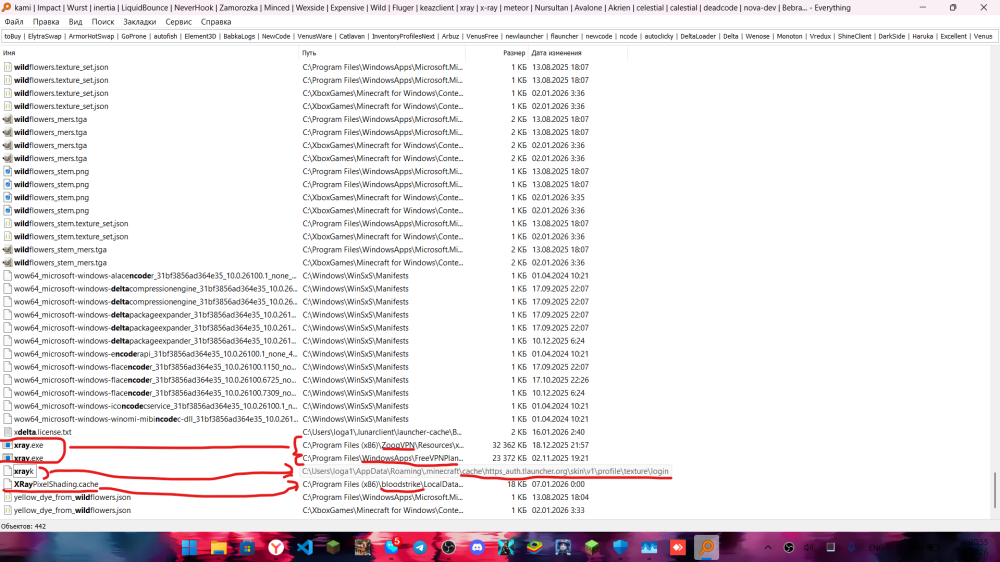Show hidden system tray icons chevron
Screen dimensions: 1000x562
click(768, 547)
